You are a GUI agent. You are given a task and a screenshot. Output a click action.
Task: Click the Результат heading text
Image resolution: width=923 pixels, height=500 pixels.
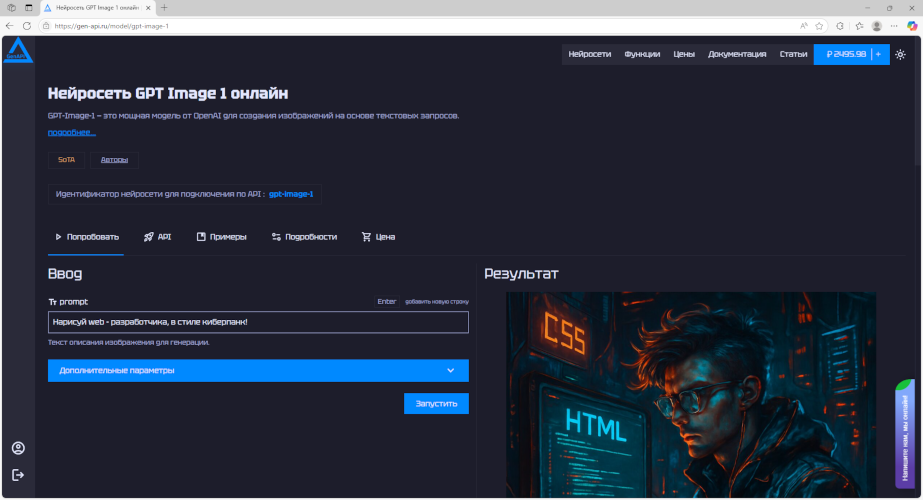click(521, 274)
